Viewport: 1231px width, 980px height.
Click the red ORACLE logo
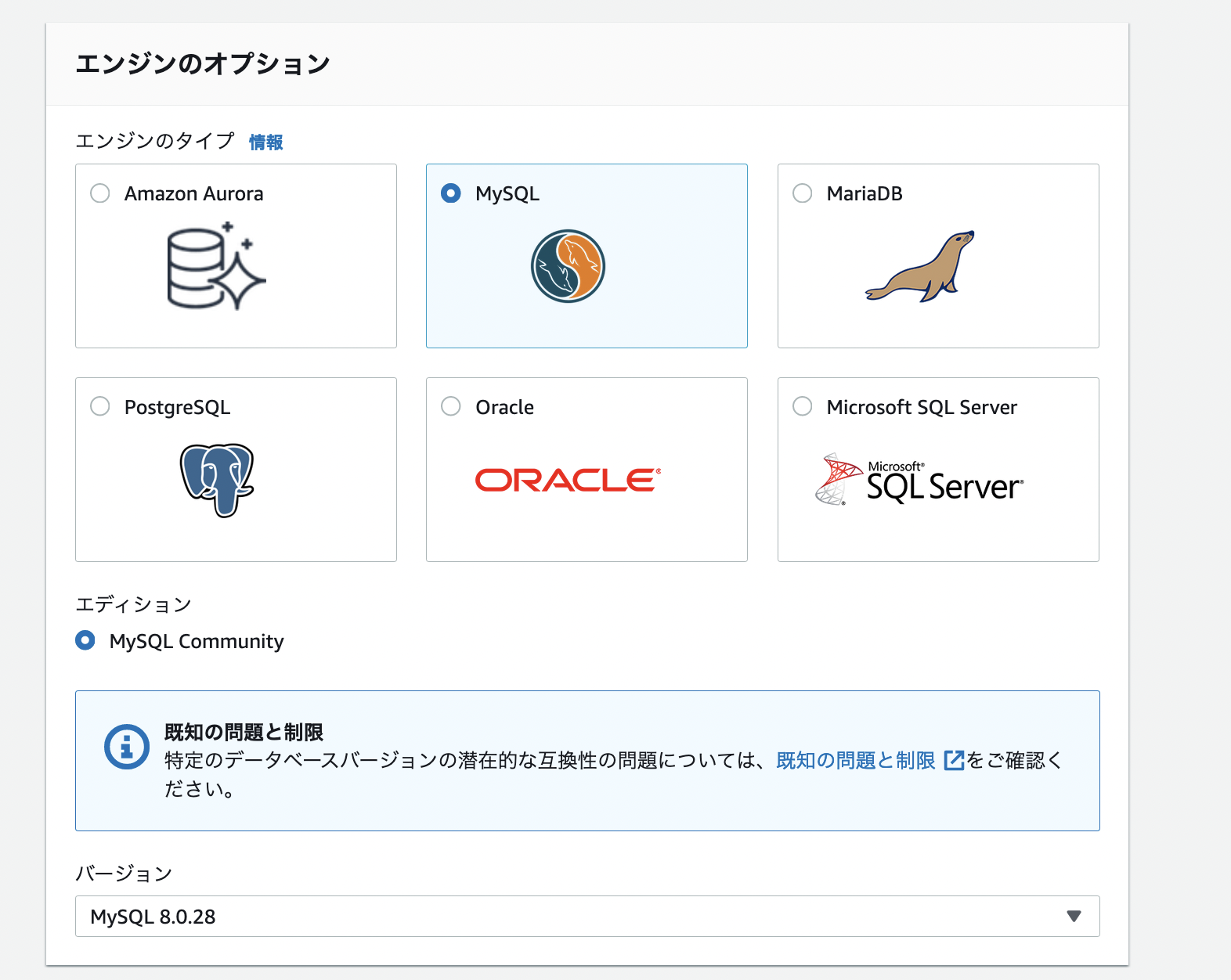point(568,480)
